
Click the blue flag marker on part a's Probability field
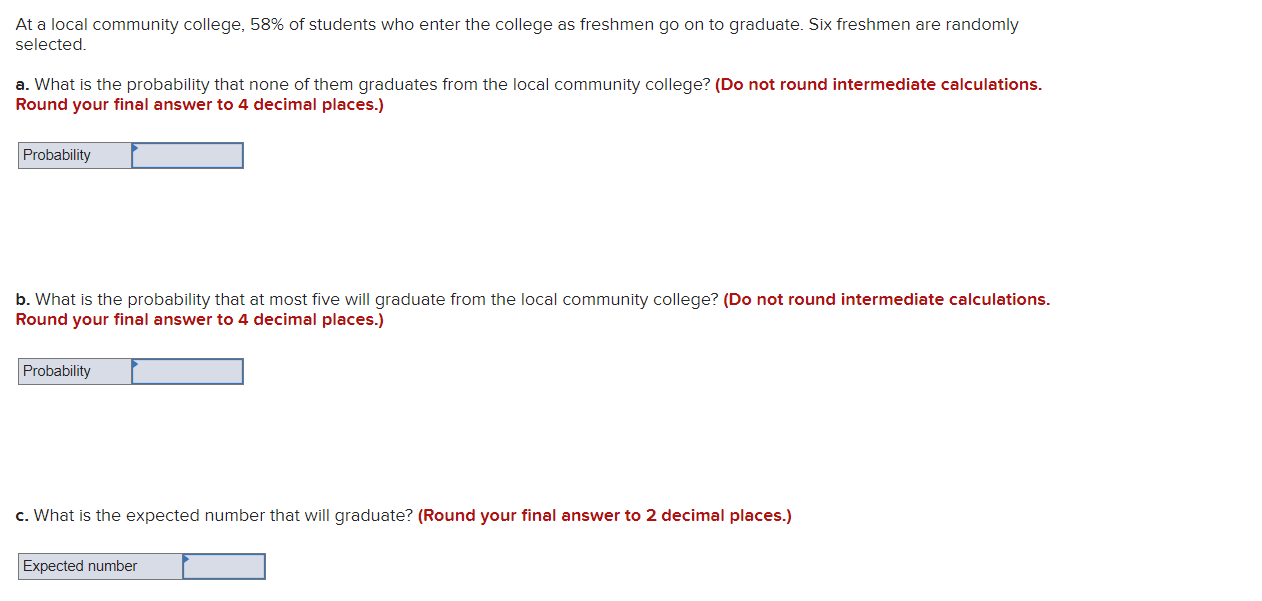[133, 149]
